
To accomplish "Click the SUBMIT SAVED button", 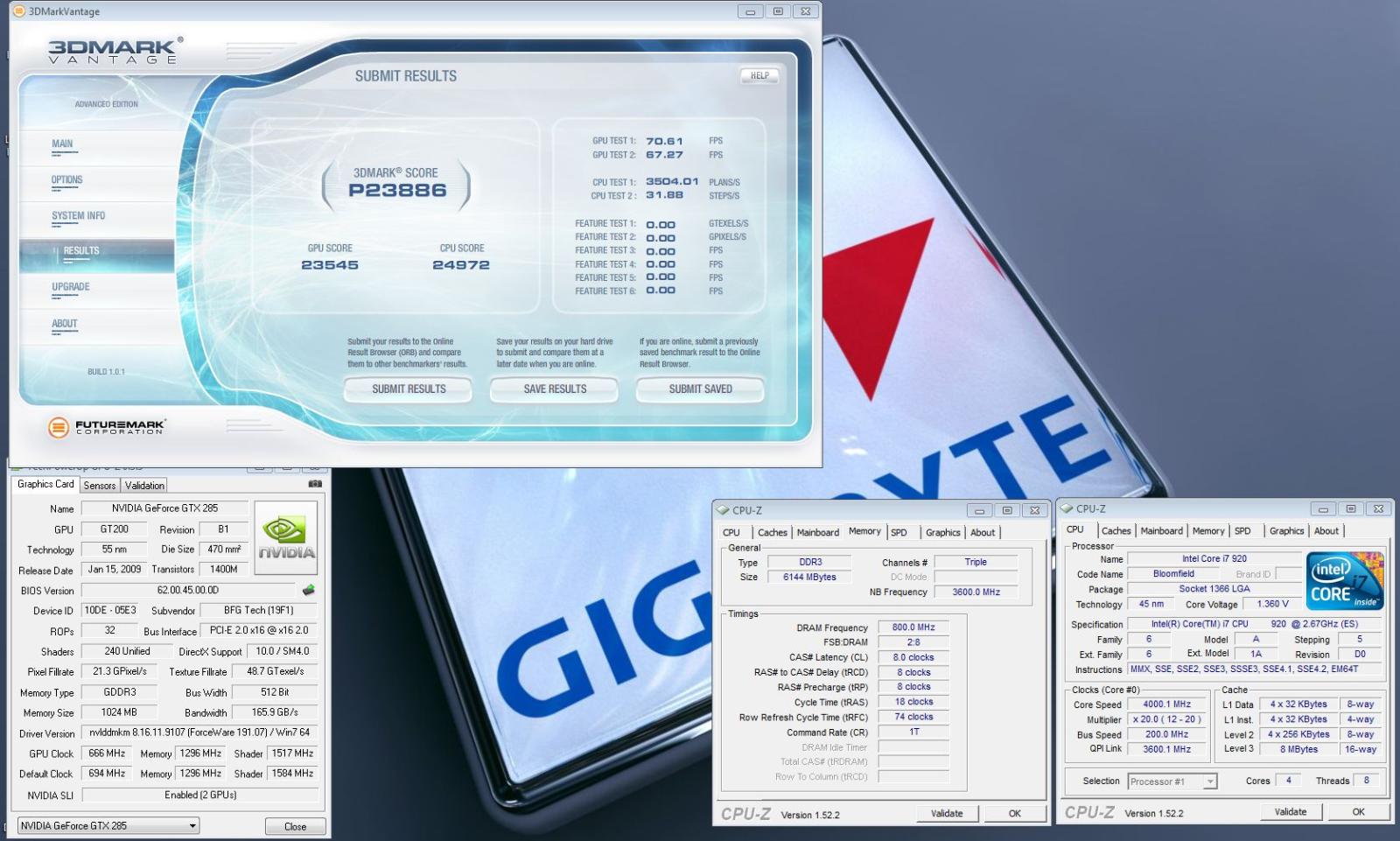I will [x=701, y=389].
